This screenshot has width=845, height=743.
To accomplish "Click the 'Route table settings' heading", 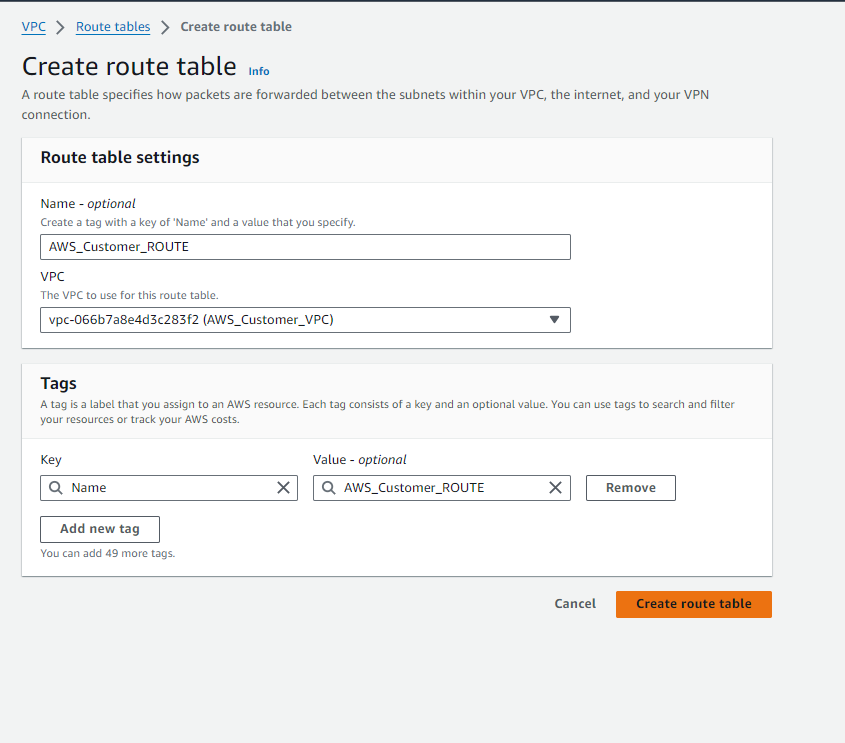I will pyautogui.click(x=120, y=157).
